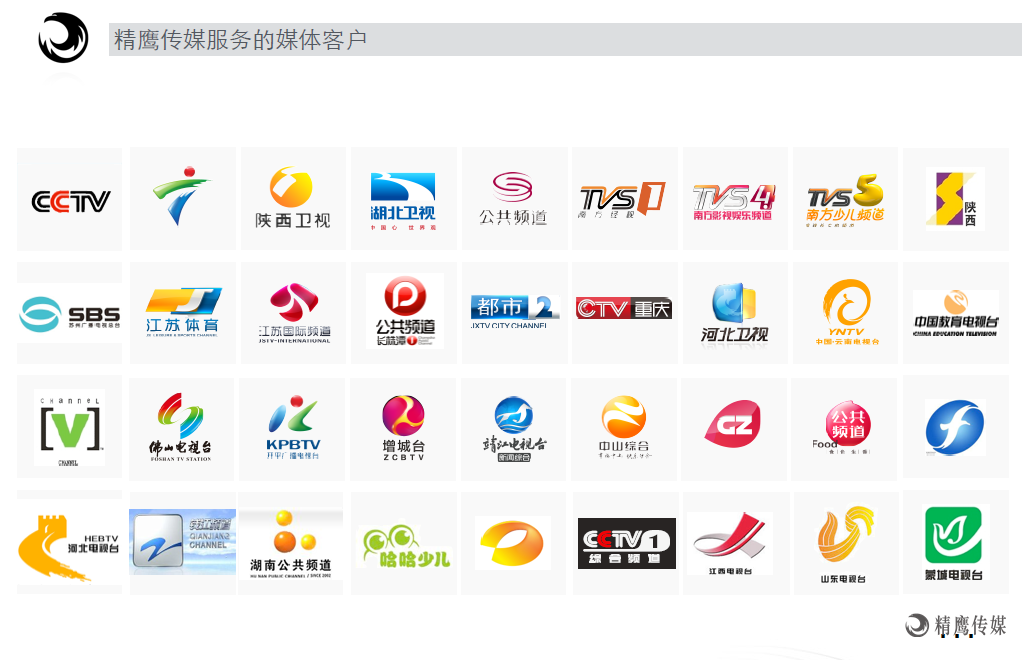Select the TVS5 南方少儿频道 logo
Viewport: 1022px width, 660px height.
[x=845, y=200]
